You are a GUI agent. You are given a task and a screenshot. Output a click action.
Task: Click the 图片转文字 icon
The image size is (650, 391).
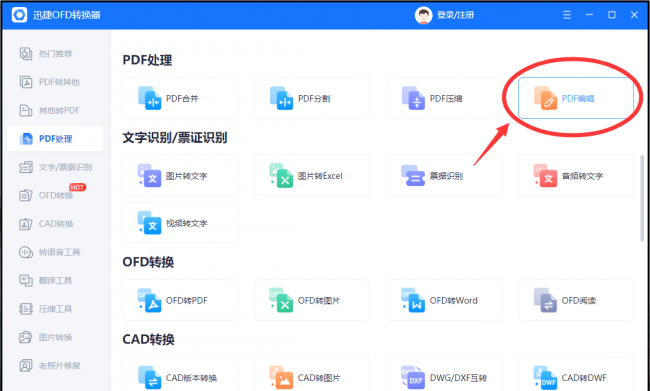tap(149, 175)
